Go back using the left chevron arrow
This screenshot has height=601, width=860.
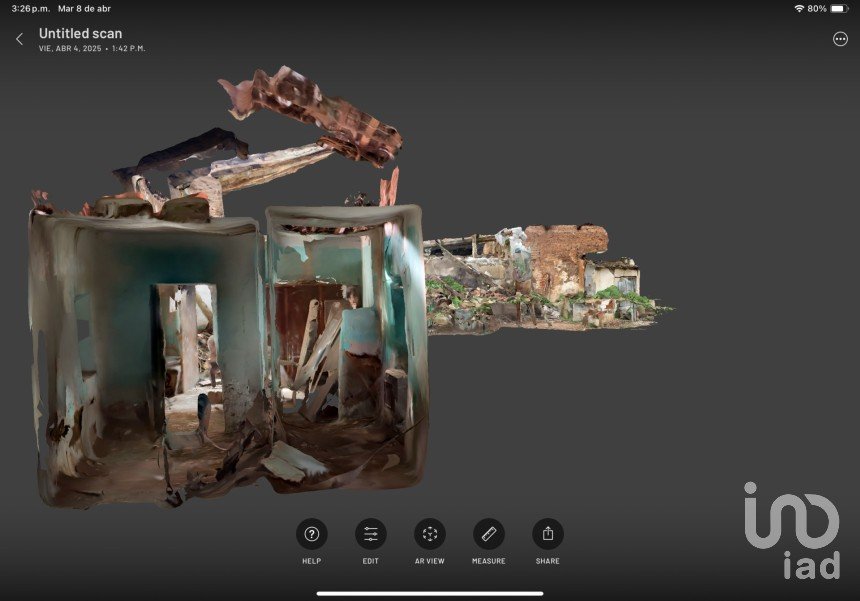19,39
